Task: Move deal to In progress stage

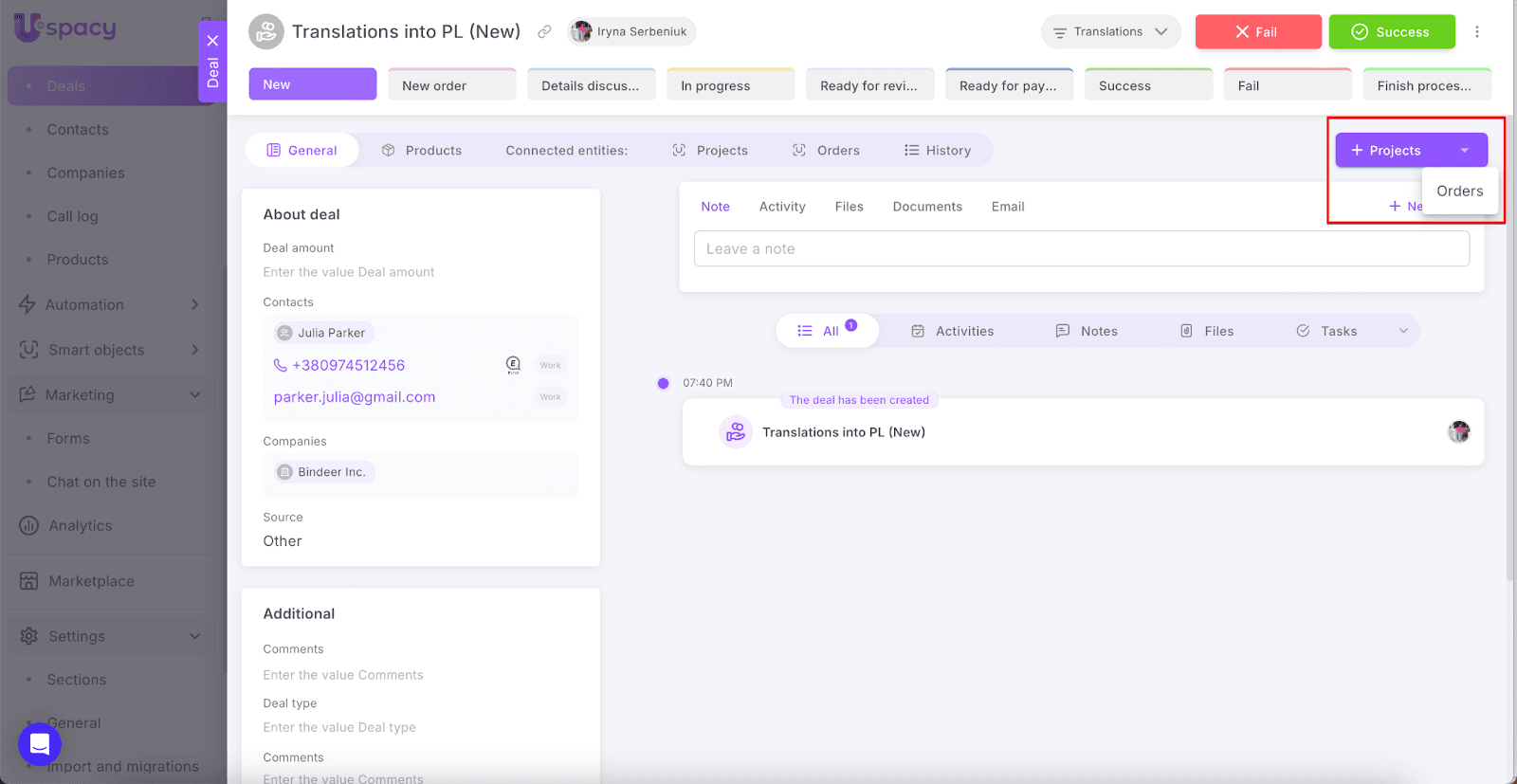Action: point(729,85)
